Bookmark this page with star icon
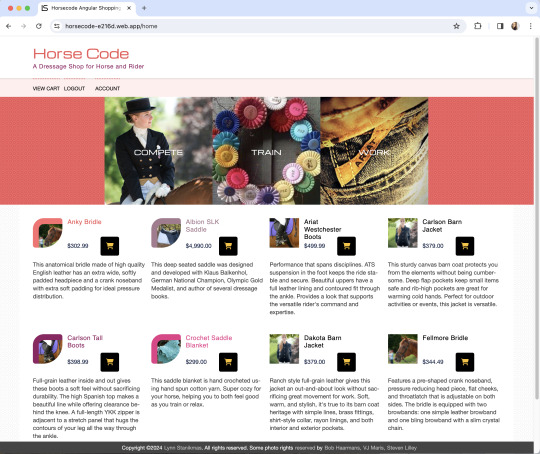The image size is (540, 454). pyautogui.click(x=456, y=26)
